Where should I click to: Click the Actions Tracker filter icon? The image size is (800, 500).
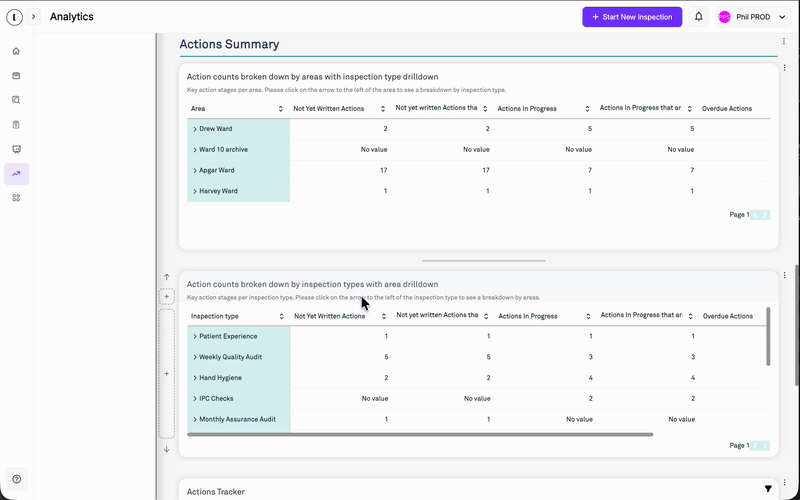[768, 489]
